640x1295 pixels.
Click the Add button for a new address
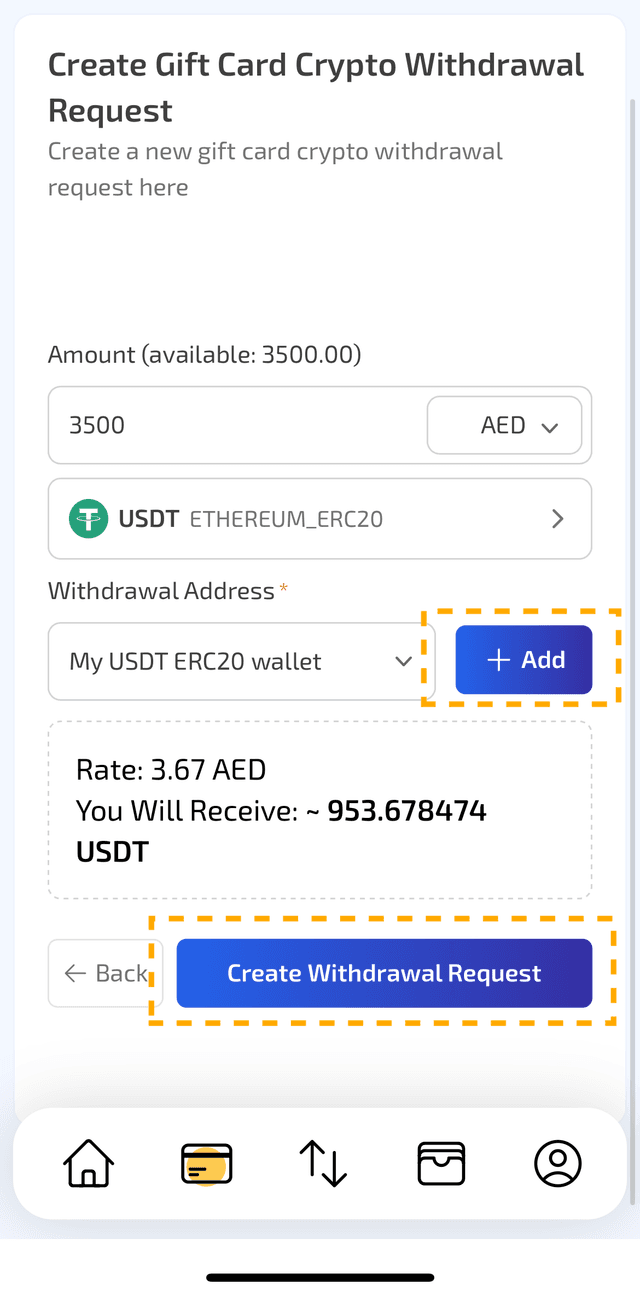[x=523, y=660]
